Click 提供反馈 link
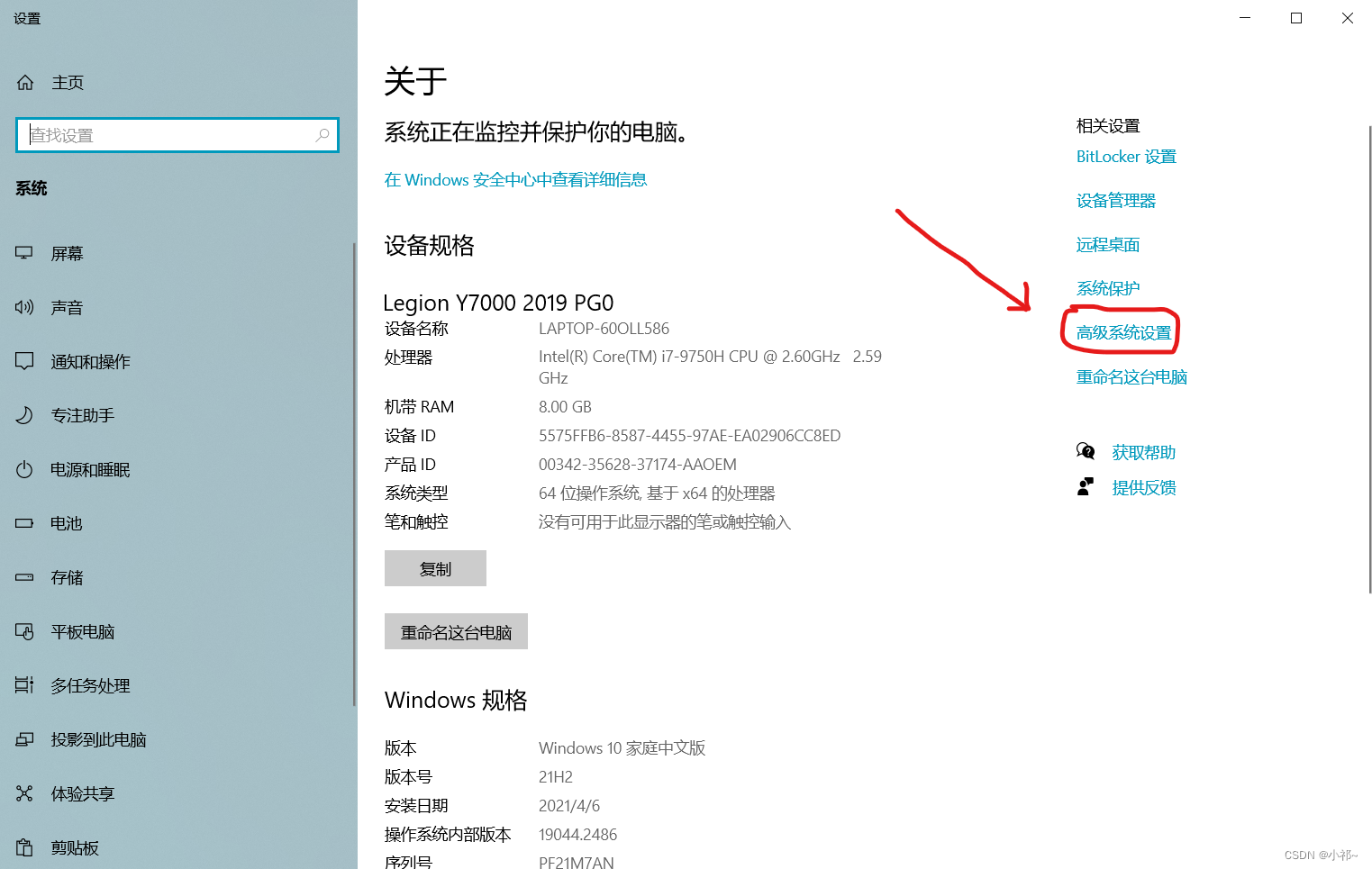The image size is (1372, 869). [1144, 487]
